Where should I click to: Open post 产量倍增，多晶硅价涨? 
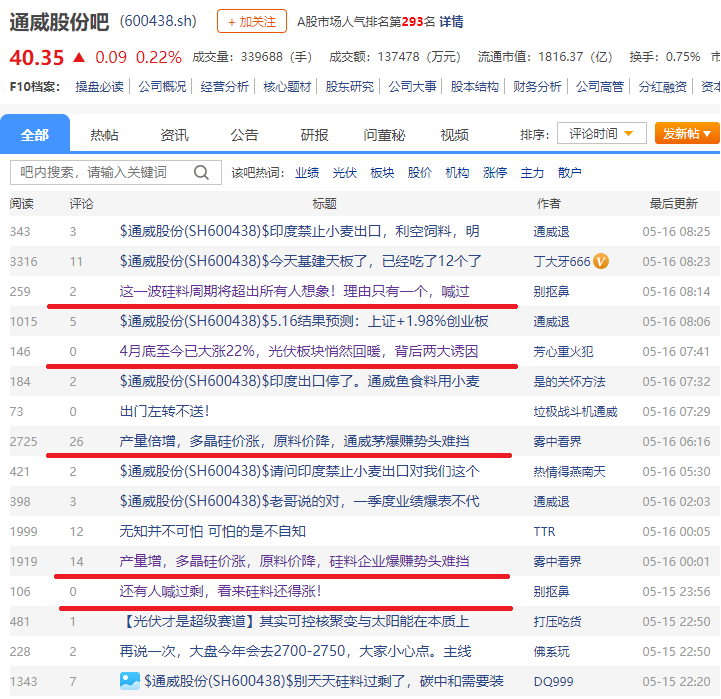click(x=294, y=441)
